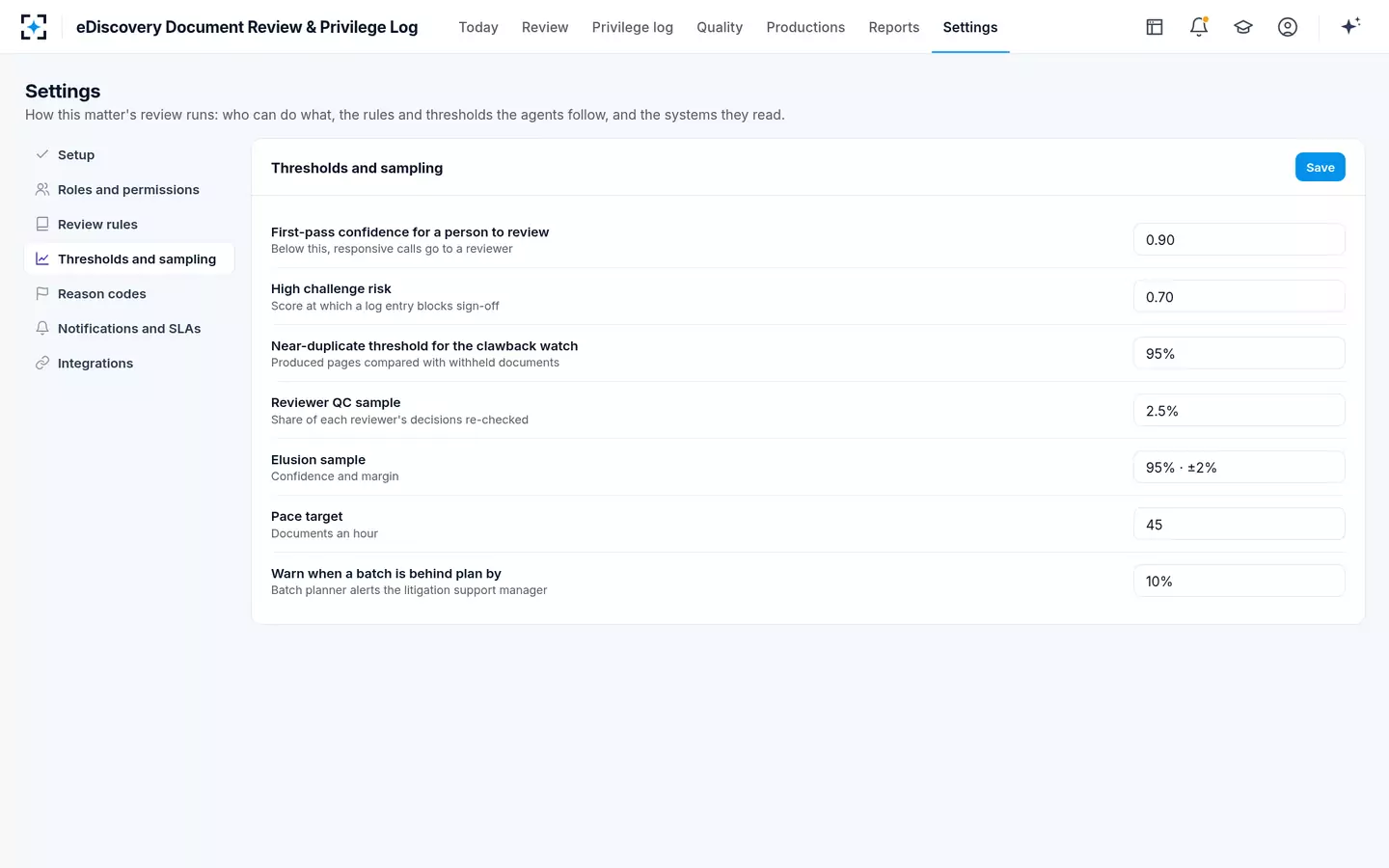Image resolution: width=1389 pixels, height=868 pixels.
Task: Edit the Pace target field showing 45
Action: click(1239, 524)
